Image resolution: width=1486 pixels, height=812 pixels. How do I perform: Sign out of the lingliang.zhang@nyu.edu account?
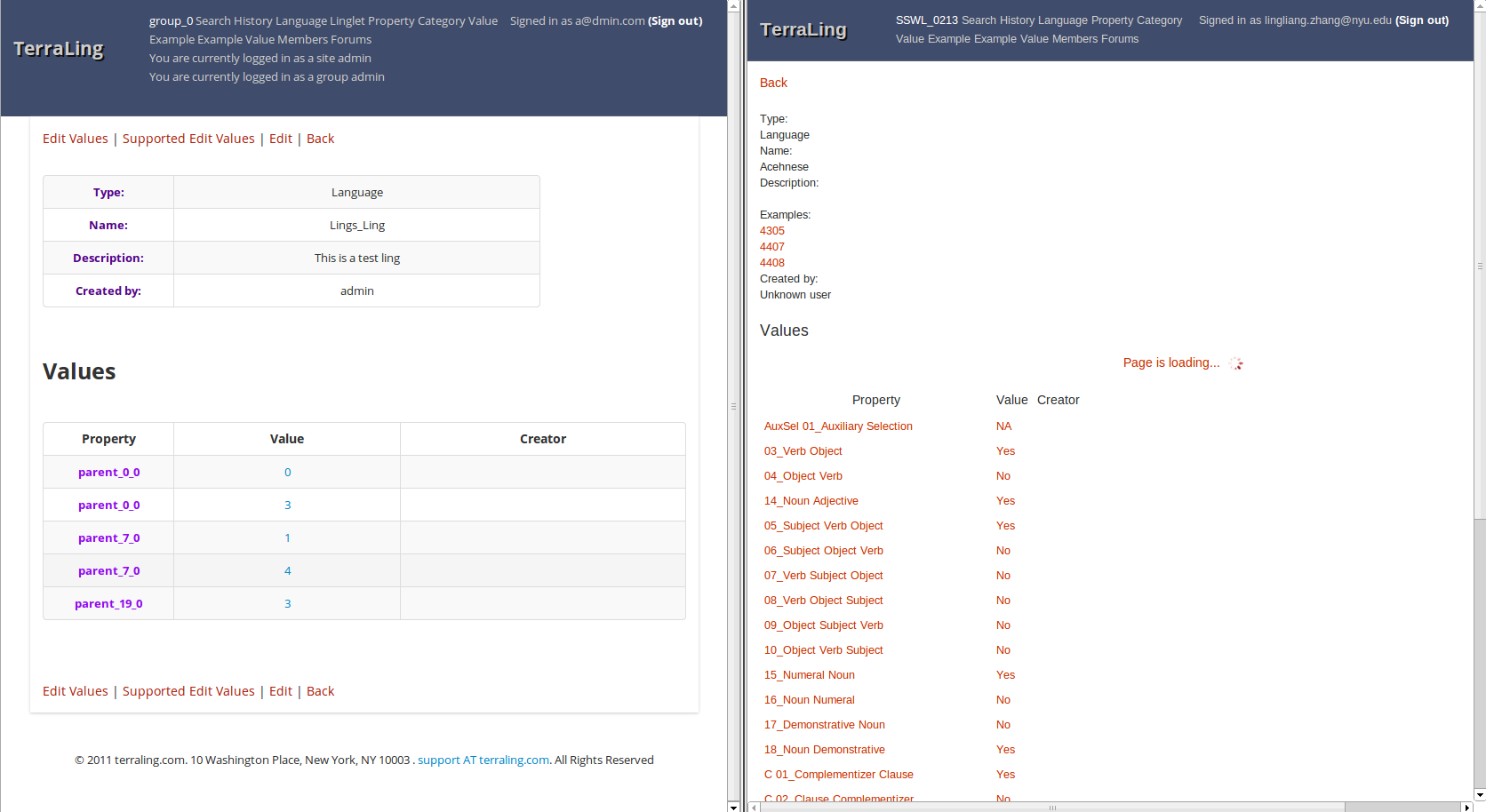pyautogui.click(x=1421, y=20)
